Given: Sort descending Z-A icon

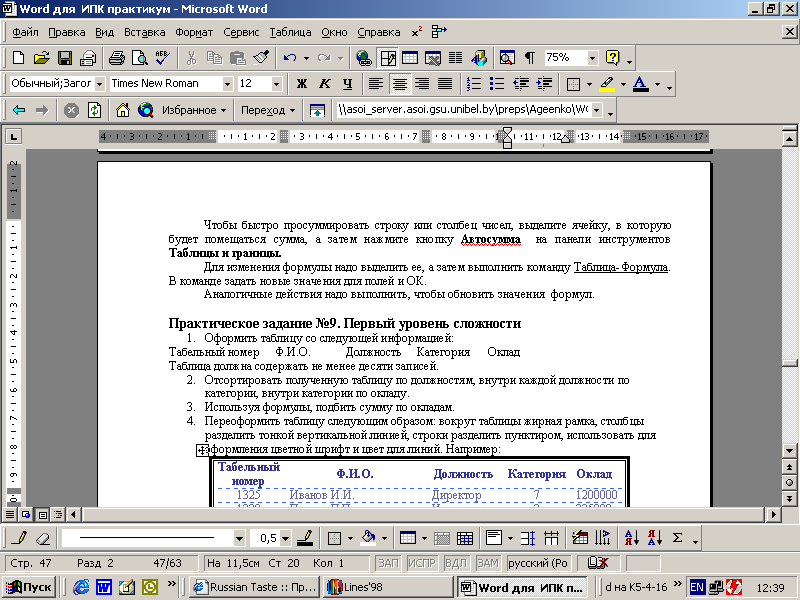Looking at the screenshot, I should (x=655, y=538).
